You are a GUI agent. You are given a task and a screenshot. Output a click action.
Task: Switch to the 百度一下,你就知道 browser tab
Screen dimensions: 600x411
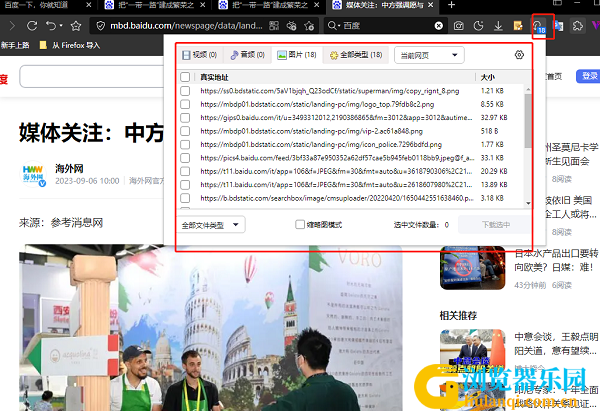tap(42, 5)
